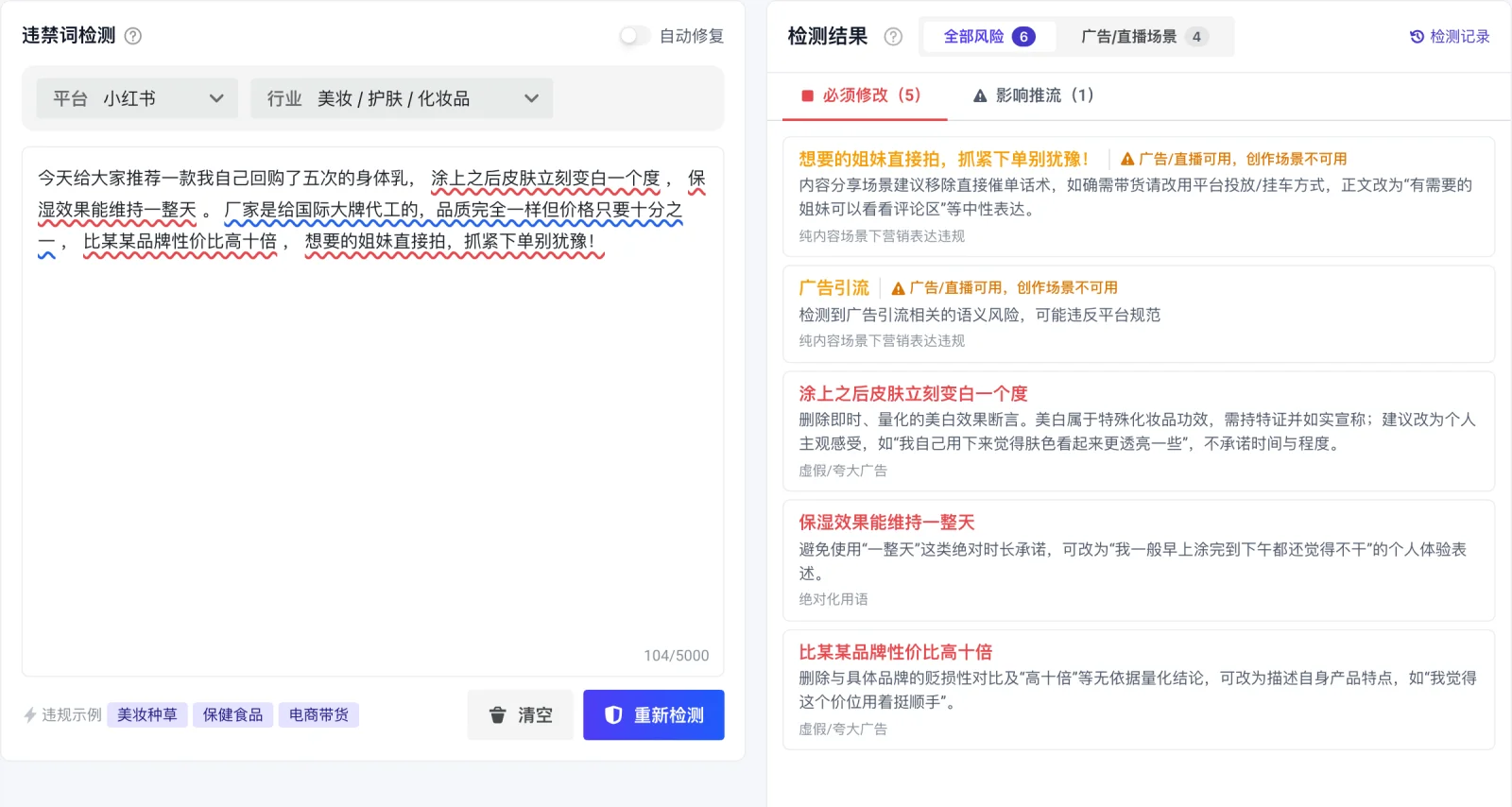1512x807 pixels.
Task: Click the lightning icon beside 违规示例
Action: point(30,715)
